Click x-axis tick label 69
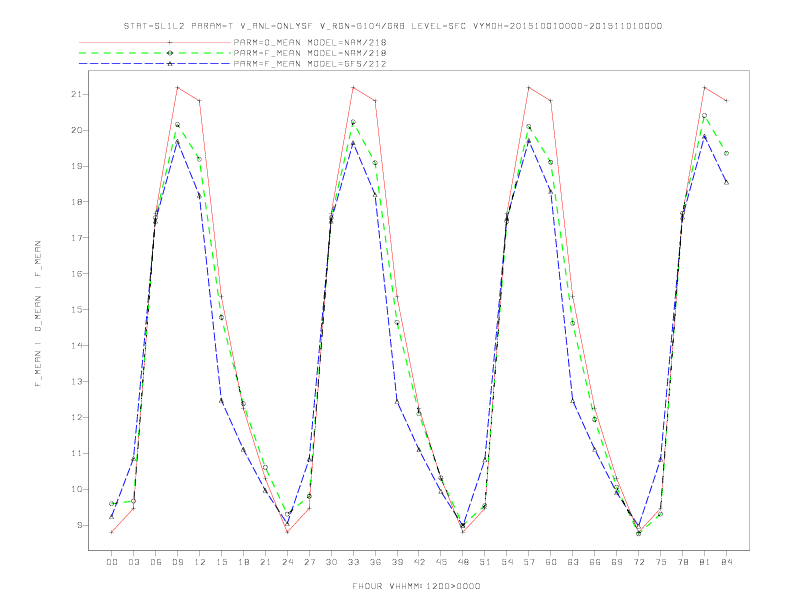This screenshot has height=612, width=792. 617,562
